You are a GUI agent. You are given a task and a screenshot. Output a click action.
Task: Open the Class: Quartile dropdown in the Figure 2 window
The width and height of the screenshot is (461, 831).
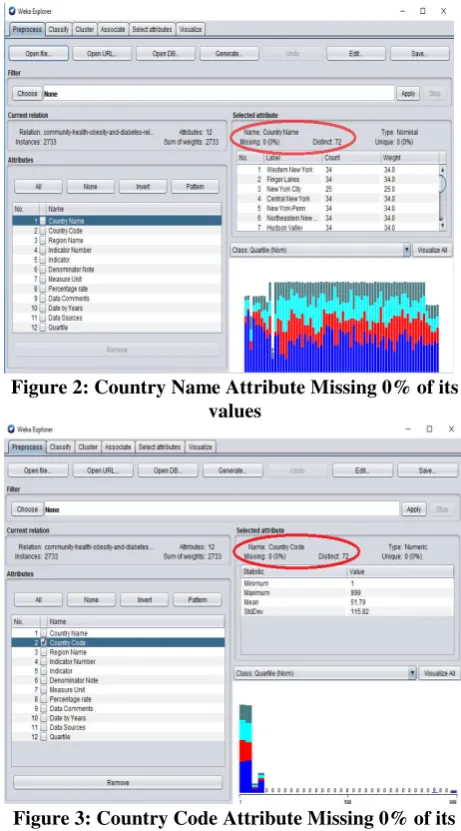click(406, 250)
